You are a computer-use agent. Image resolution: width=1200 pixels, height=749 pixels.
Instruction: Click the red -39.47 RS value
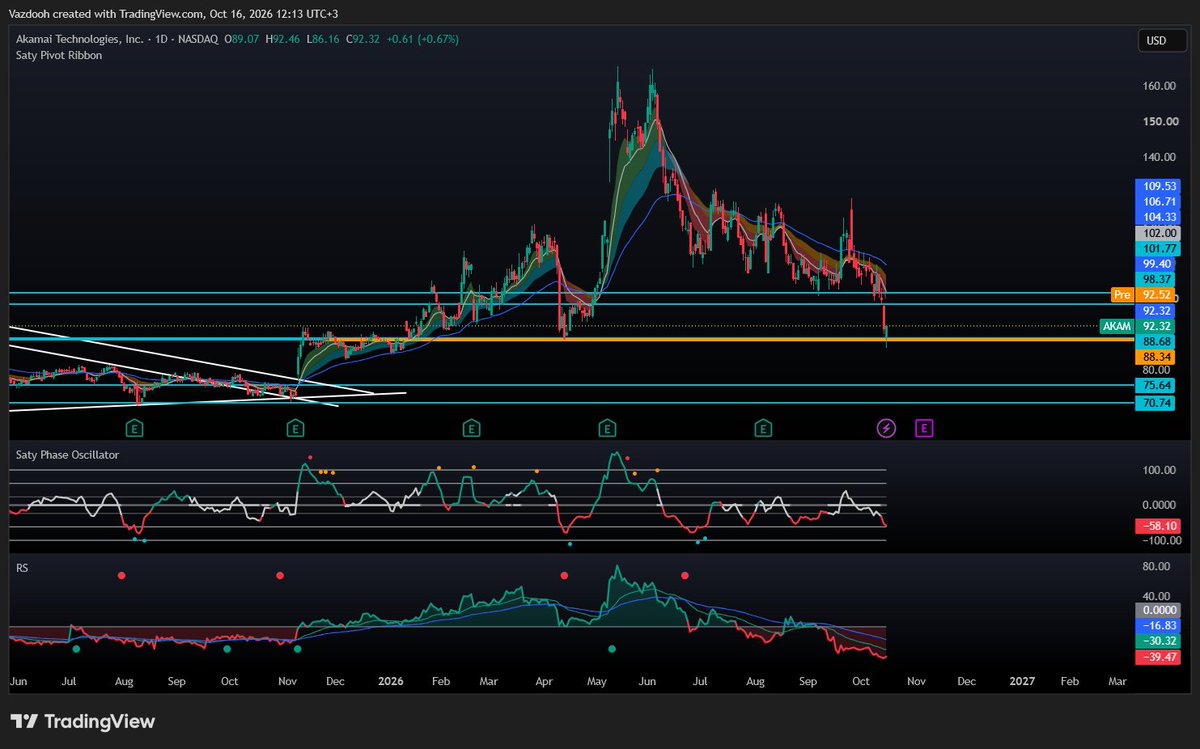[x=1156, y=657]
